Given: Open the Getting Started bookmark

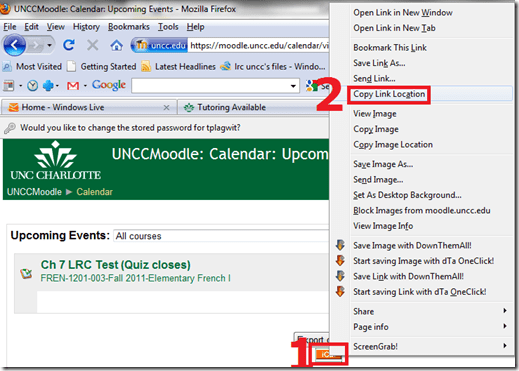Looking at the screenshot, I should click(x=102, y=66).
